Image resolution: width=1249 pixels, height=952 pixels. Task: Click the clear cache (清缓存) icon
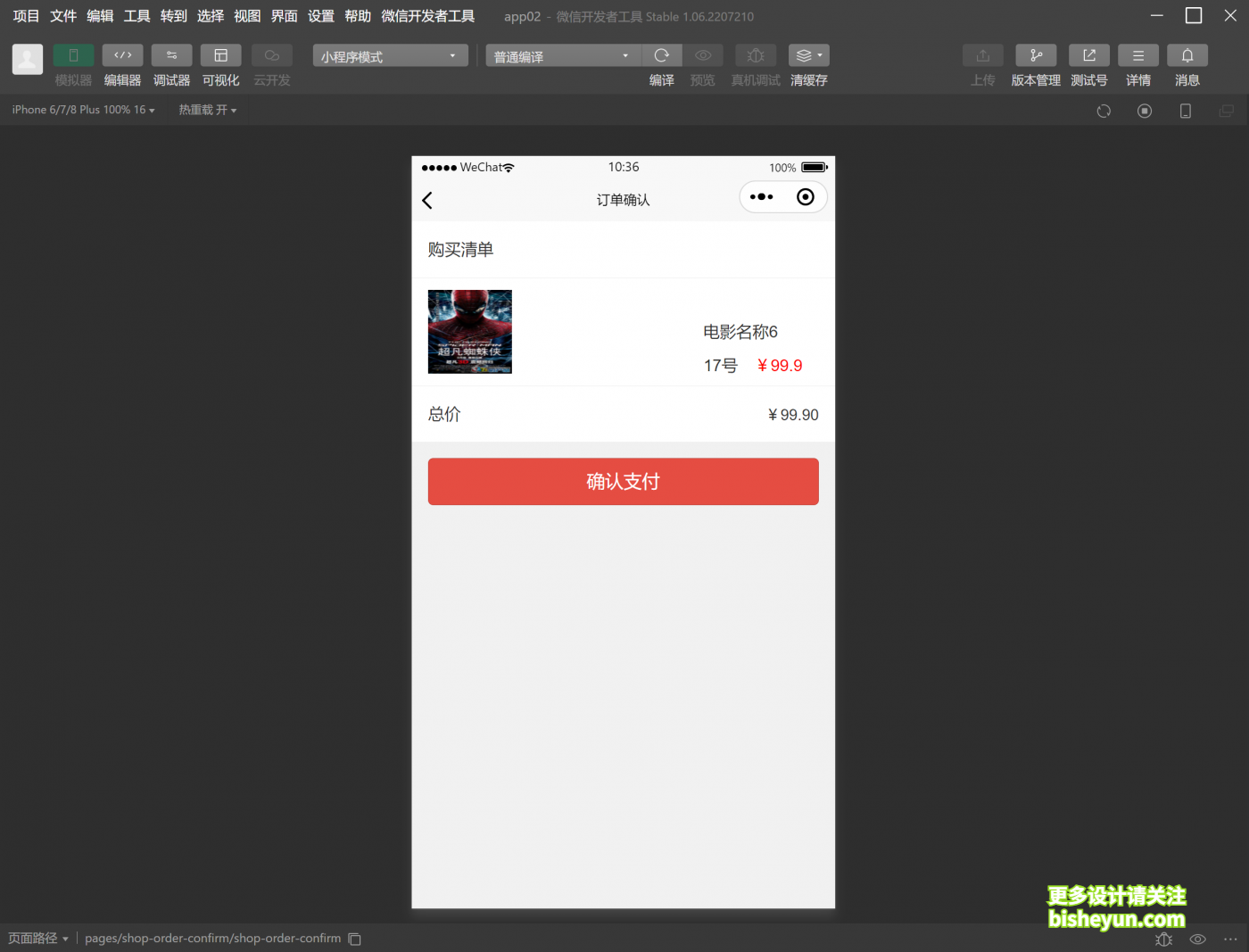(809, 55)
